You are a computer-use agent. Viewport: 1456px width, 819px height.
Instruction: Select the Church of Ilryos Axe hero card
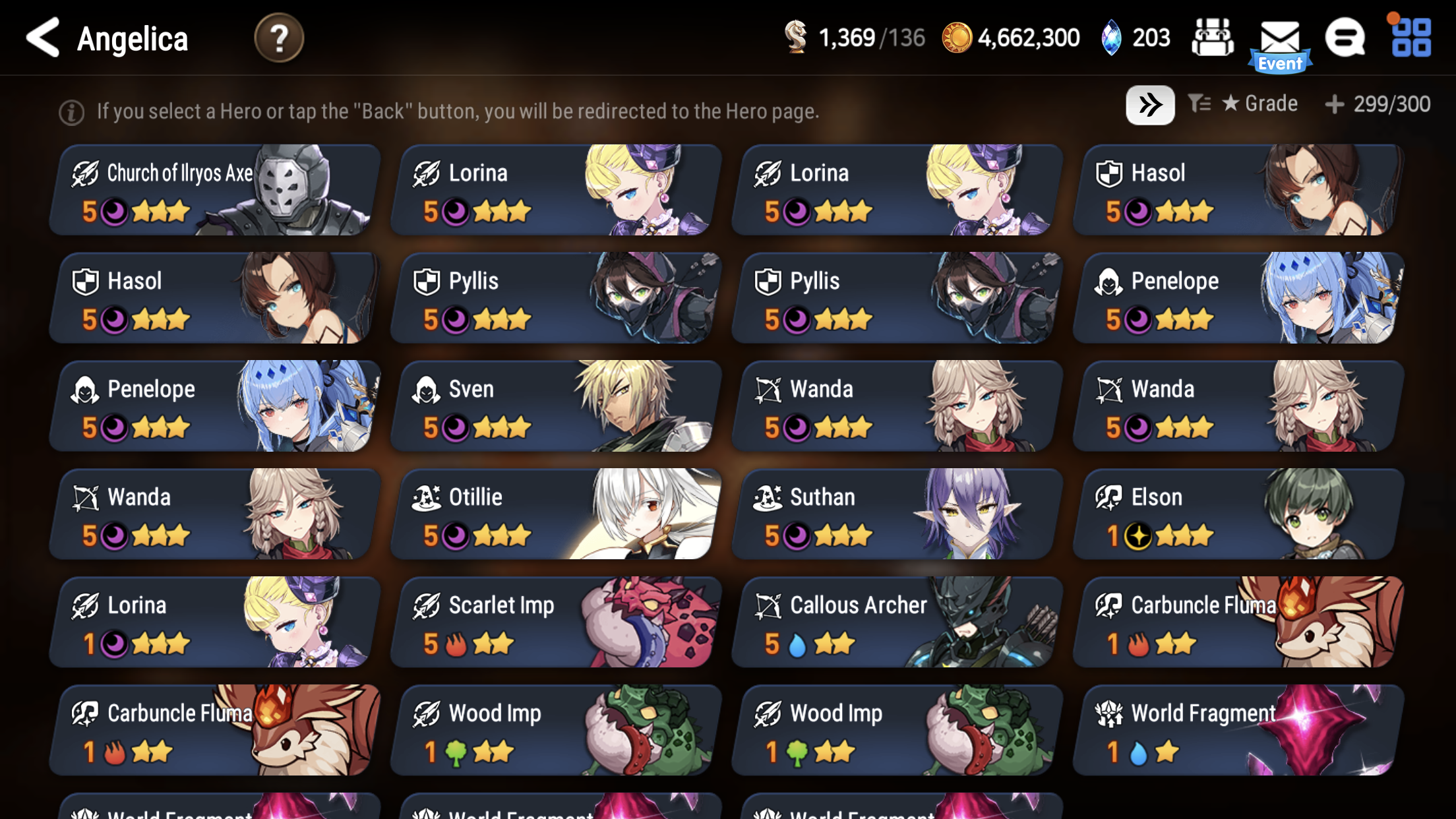214,190
